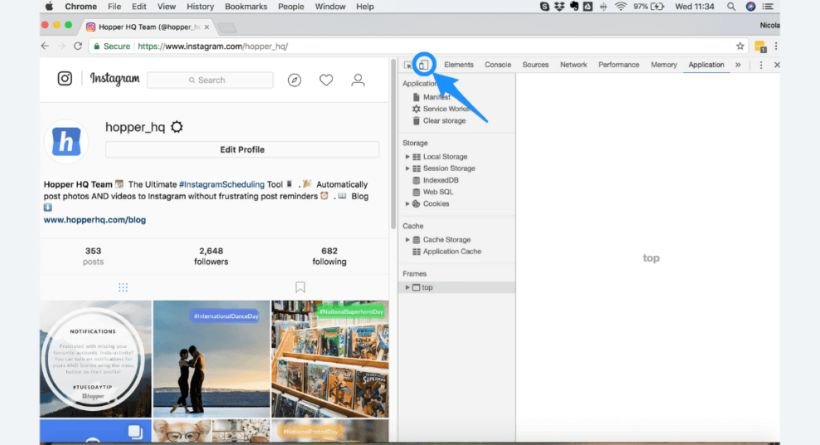
Task: Expand Local Storage tree item
Action: coord(407,156)
